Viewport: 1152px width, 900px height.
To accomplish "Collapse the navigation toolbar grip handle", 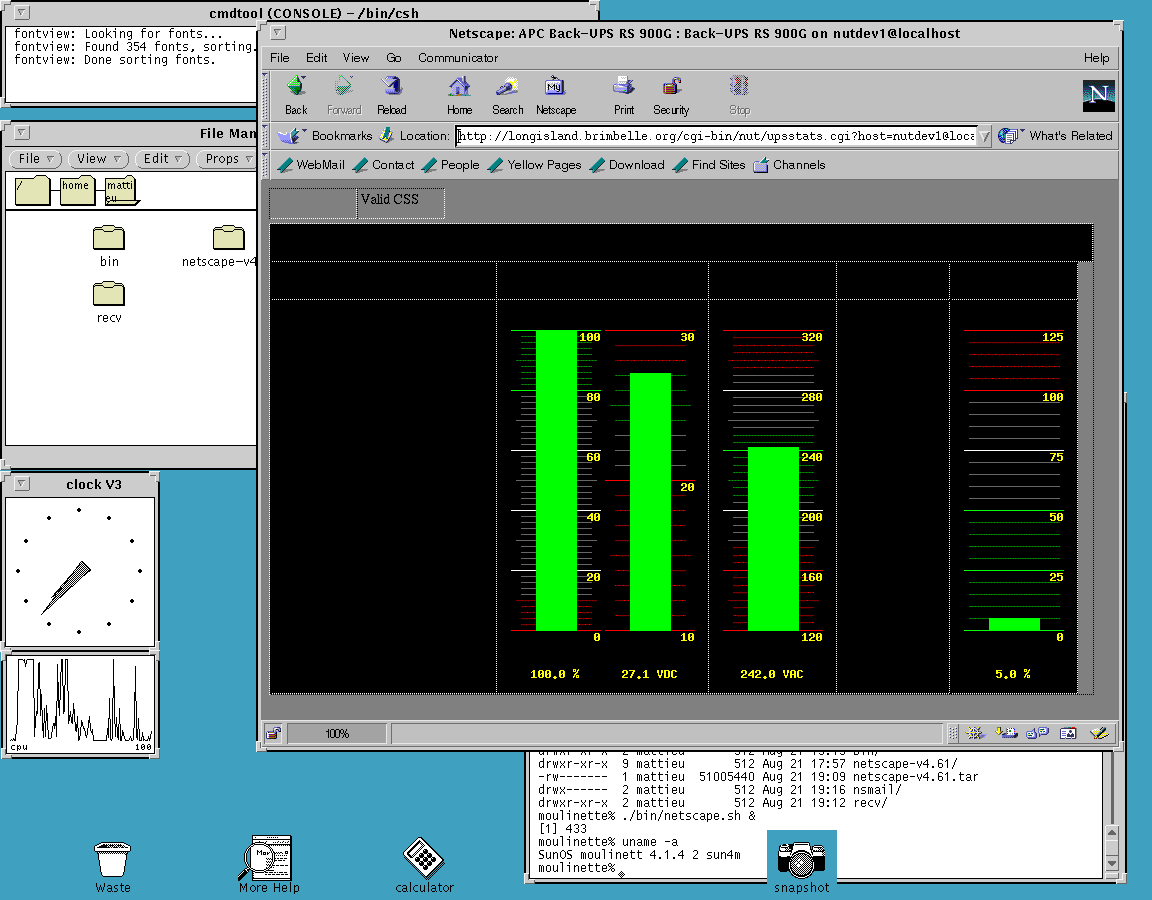I will pos(266,96).
